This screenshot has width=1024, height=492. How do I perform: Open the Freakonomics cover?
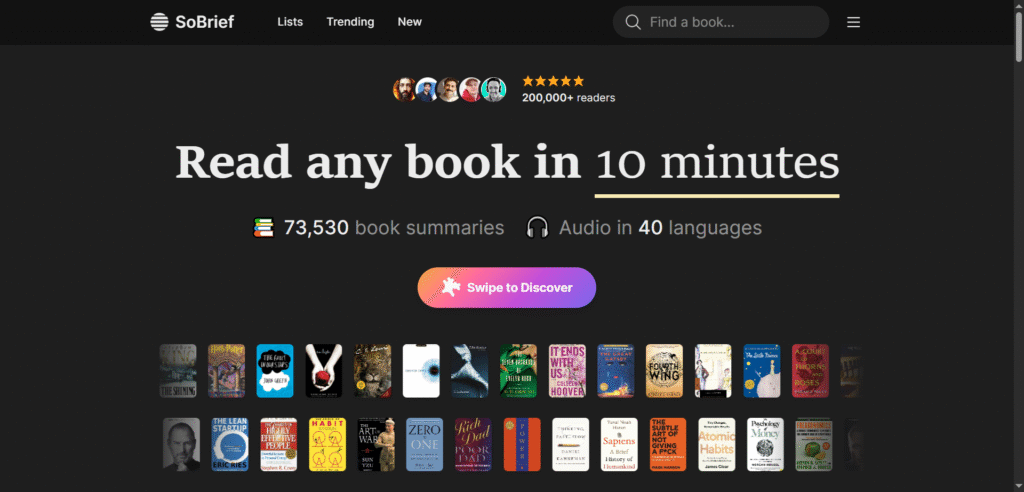(x=814, y=445)
